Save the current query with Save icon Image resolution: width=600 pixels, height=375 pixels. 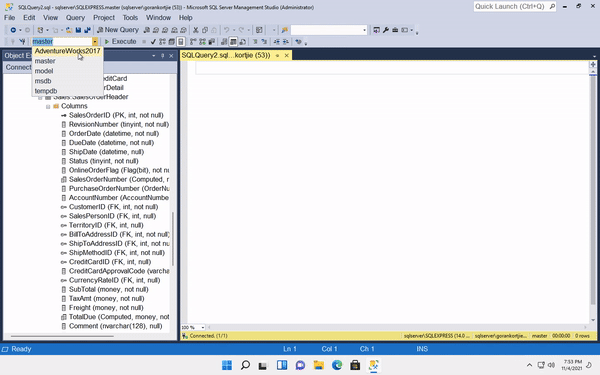[x=78, y=30]
